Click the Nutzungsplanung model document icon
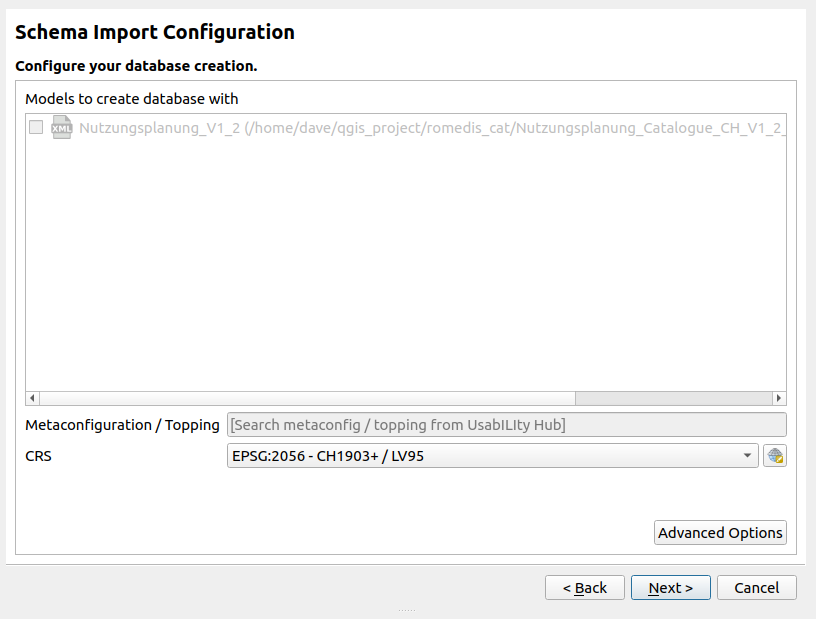Viewport: 816px width, 619px height. [61, 127]
